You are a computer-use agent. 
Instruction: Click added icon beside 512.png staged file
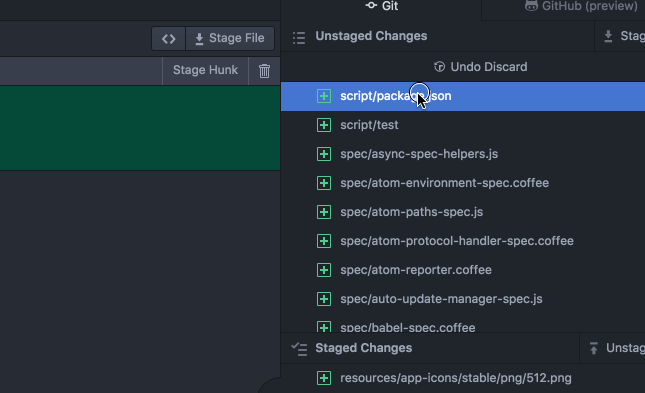[324, 378]
